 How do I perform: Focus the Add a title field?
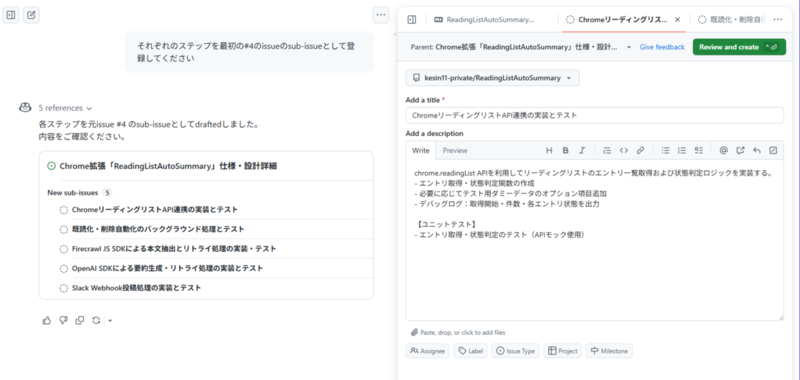coord(594,115)
